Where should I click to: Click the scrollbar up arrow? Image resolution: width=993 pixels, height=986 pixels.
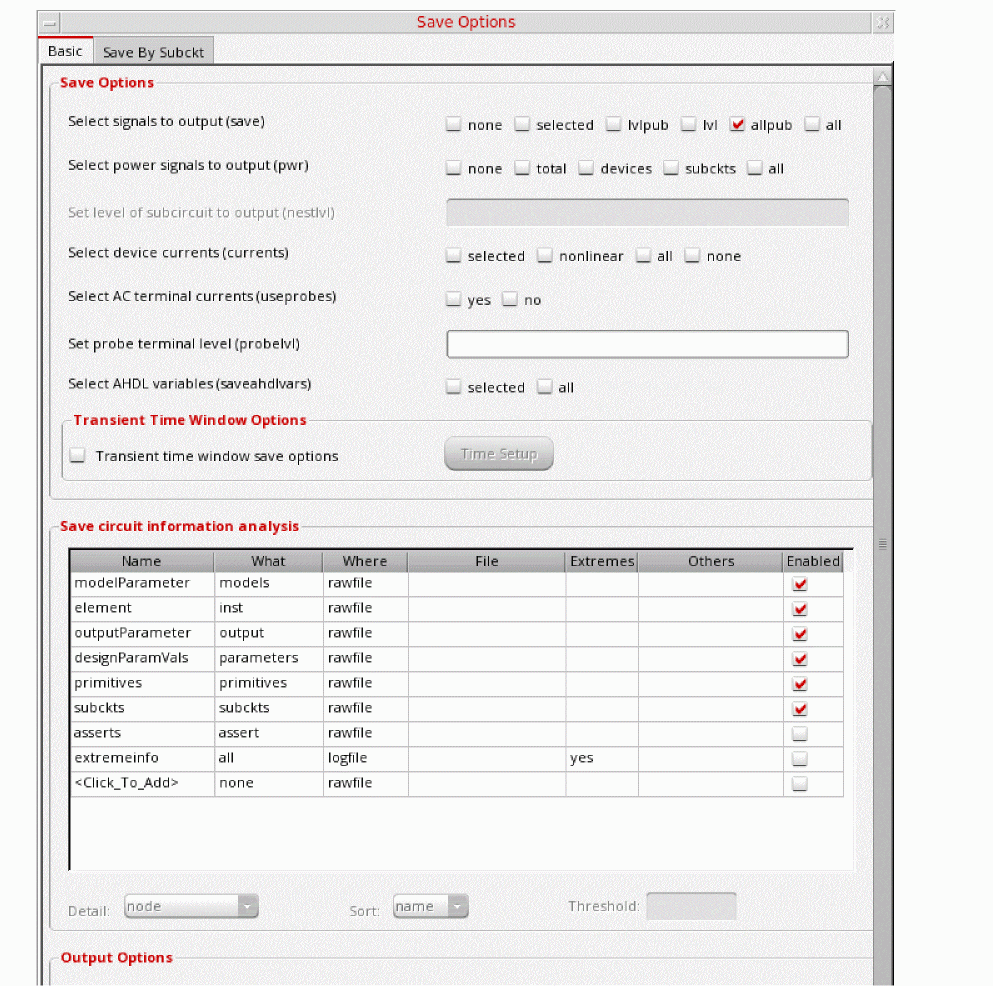pyautogui.click(x=882, y=77)
